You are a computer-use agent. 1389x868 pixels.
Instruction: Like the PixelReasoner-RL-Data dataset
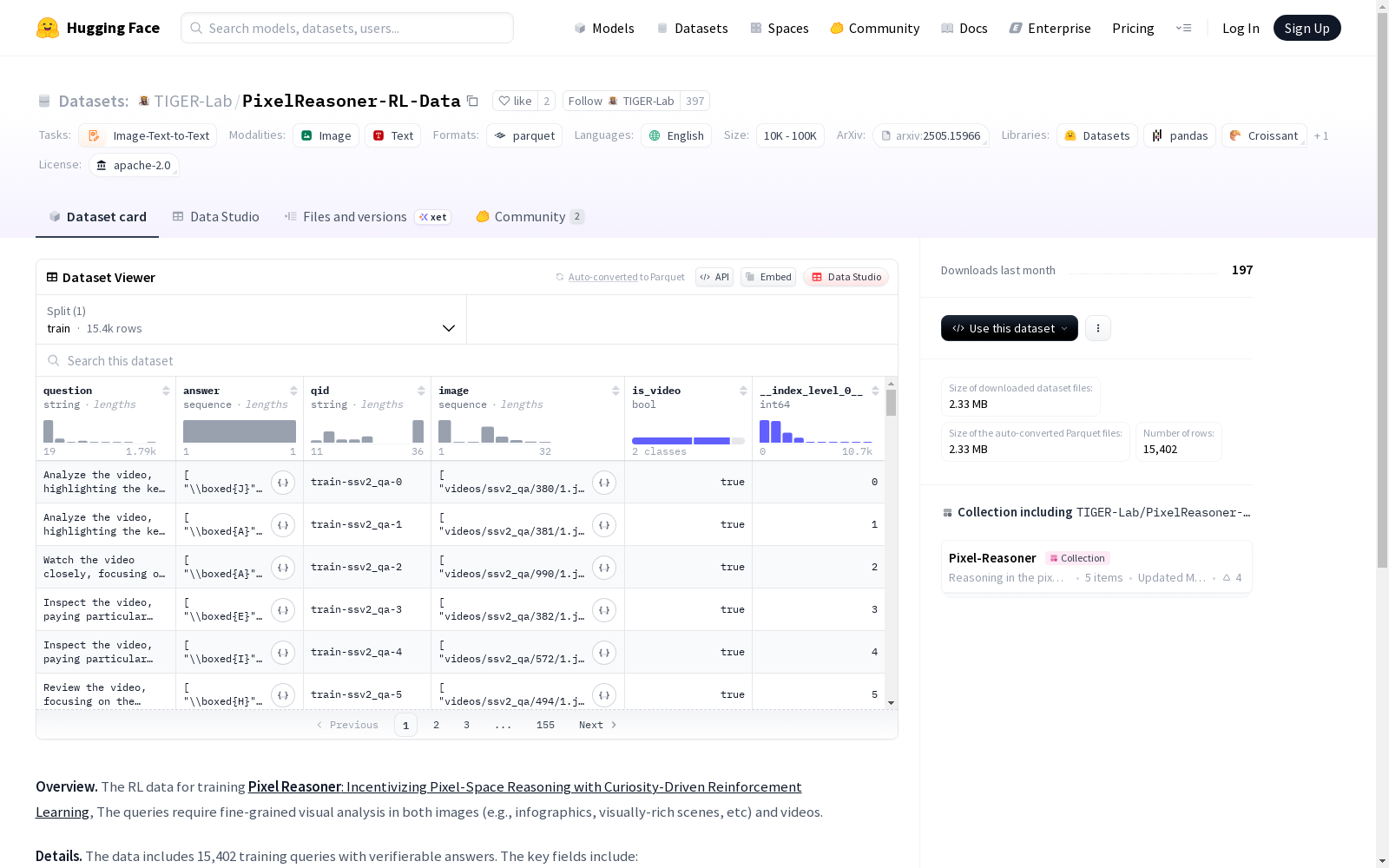[x=516, y=101]
